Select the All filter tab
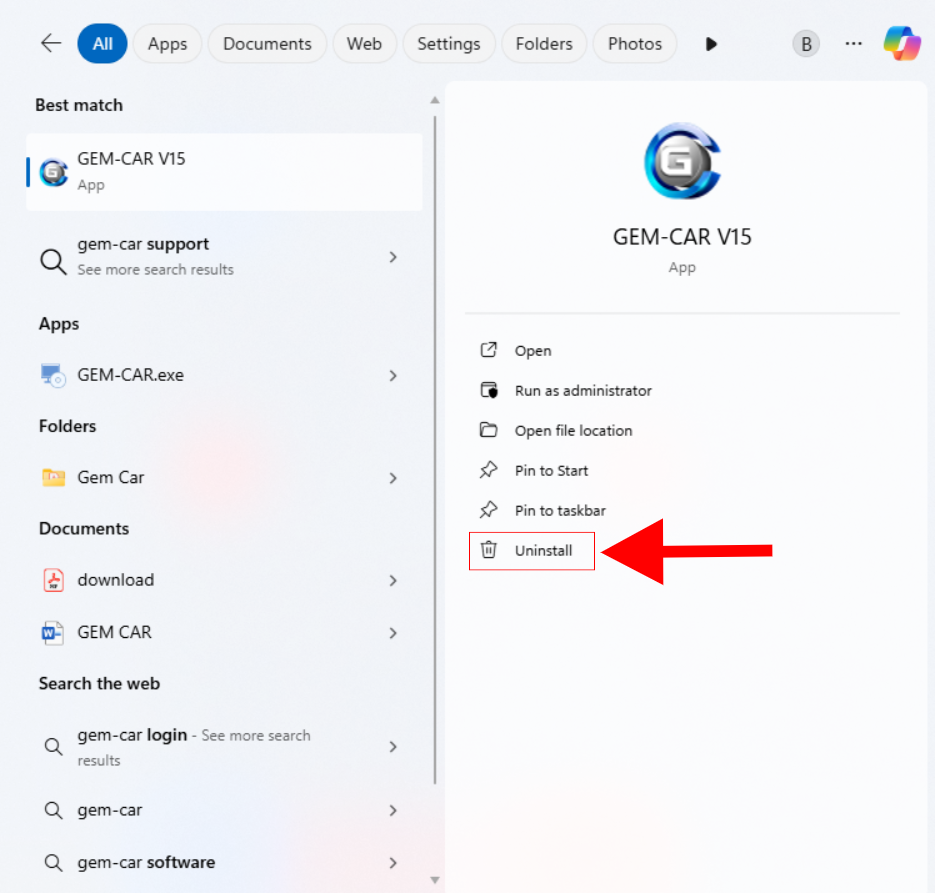Image resolution: width=935 pixels, height=893 pixels. pos(103,44)
